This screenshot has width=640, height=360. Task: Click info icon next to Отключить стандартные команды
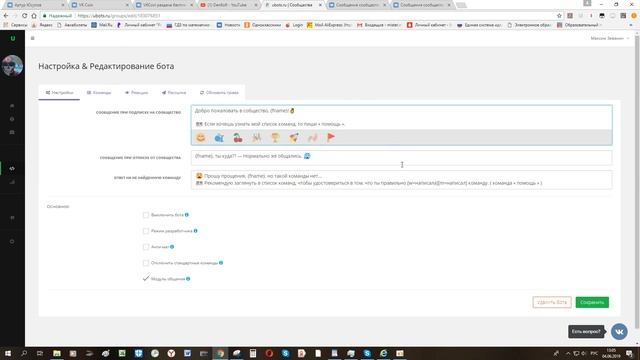[x=221, y=263]
